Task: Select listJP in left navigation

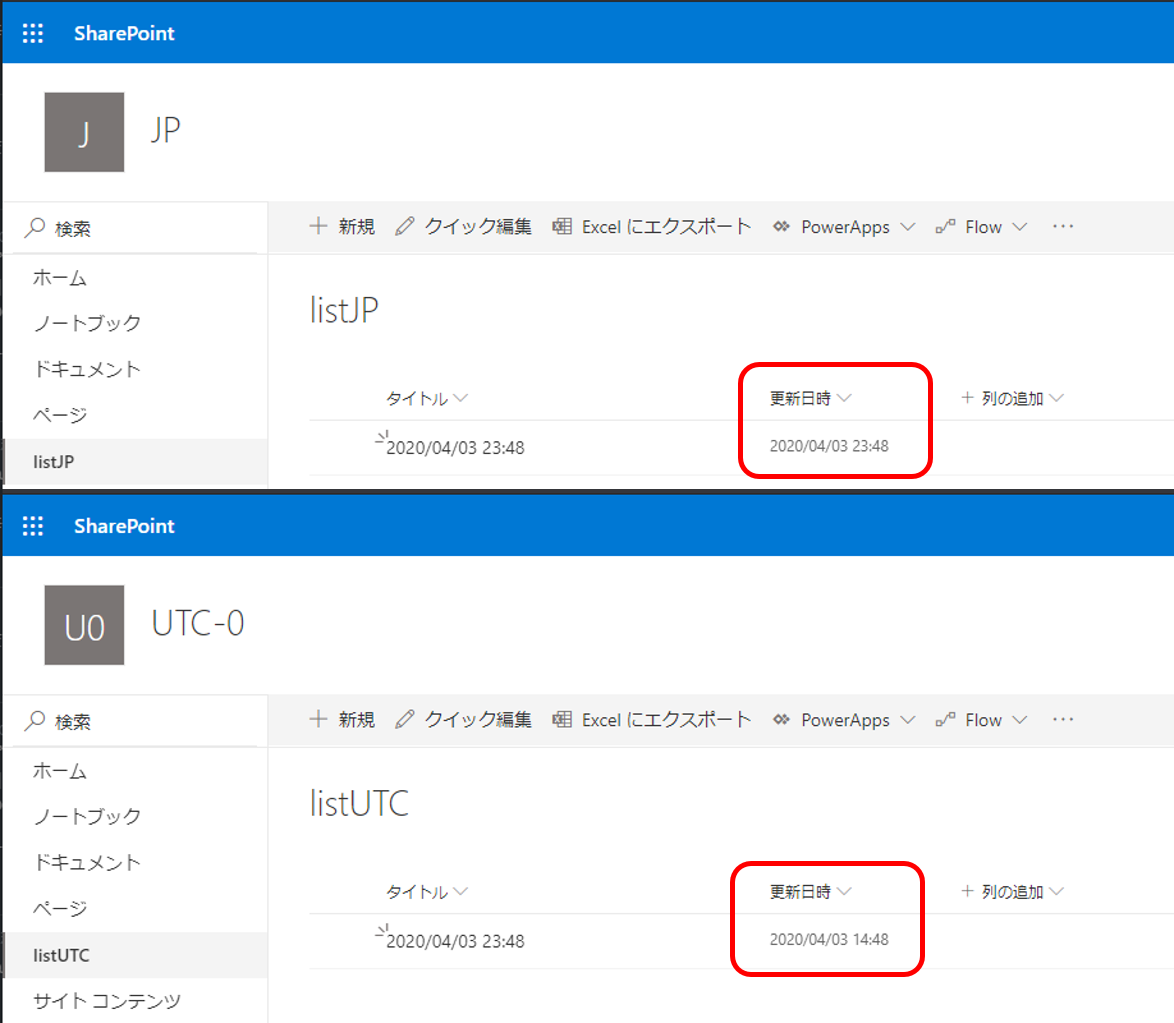Action: coord(136,462)
